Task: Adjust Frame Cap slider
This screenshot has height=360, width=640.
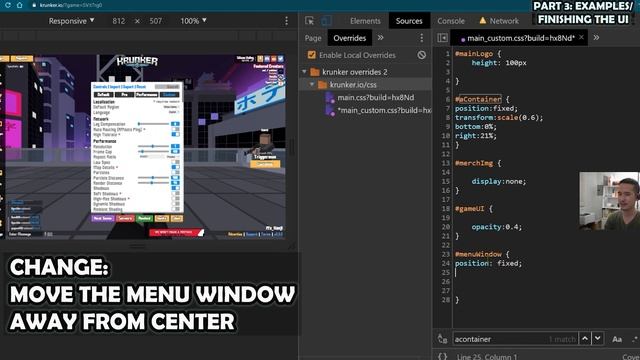Action: (x=153, y=151)
